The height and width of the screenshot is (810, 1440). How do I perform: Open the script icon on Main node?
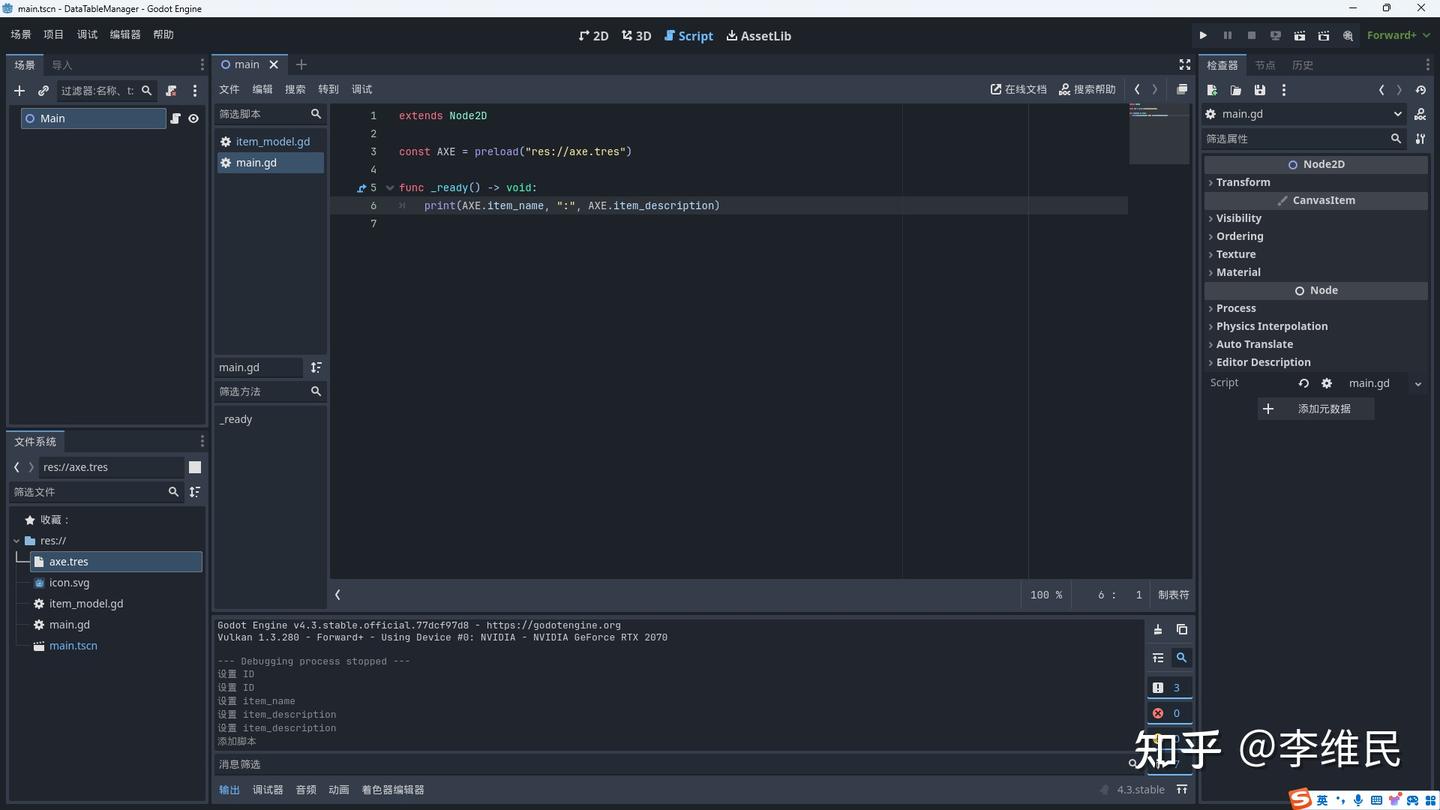point(176,118)
